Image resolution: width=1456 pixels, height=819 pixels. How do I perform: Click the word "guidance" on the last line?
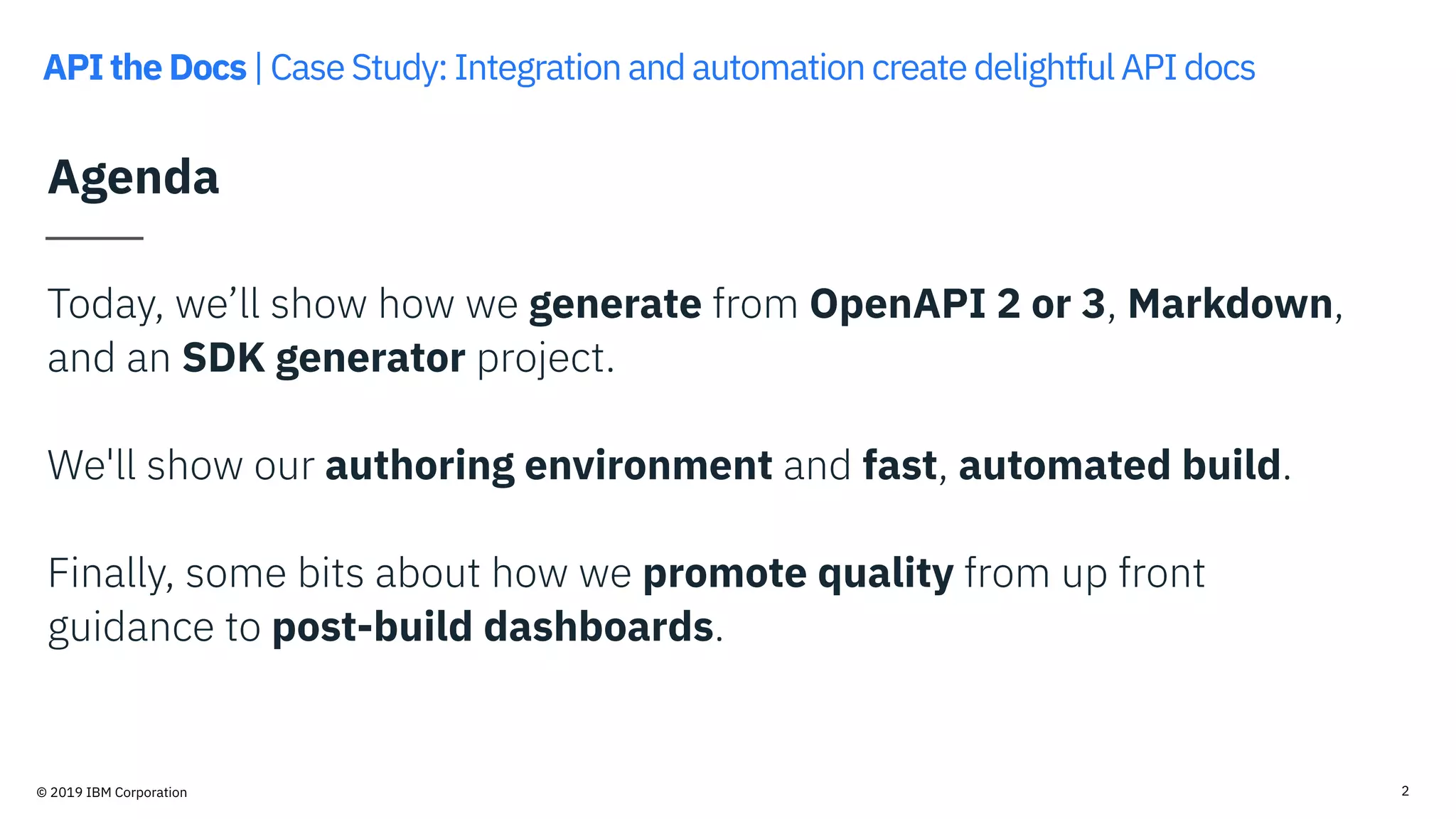pyautogui.click(x=131, y=628)
